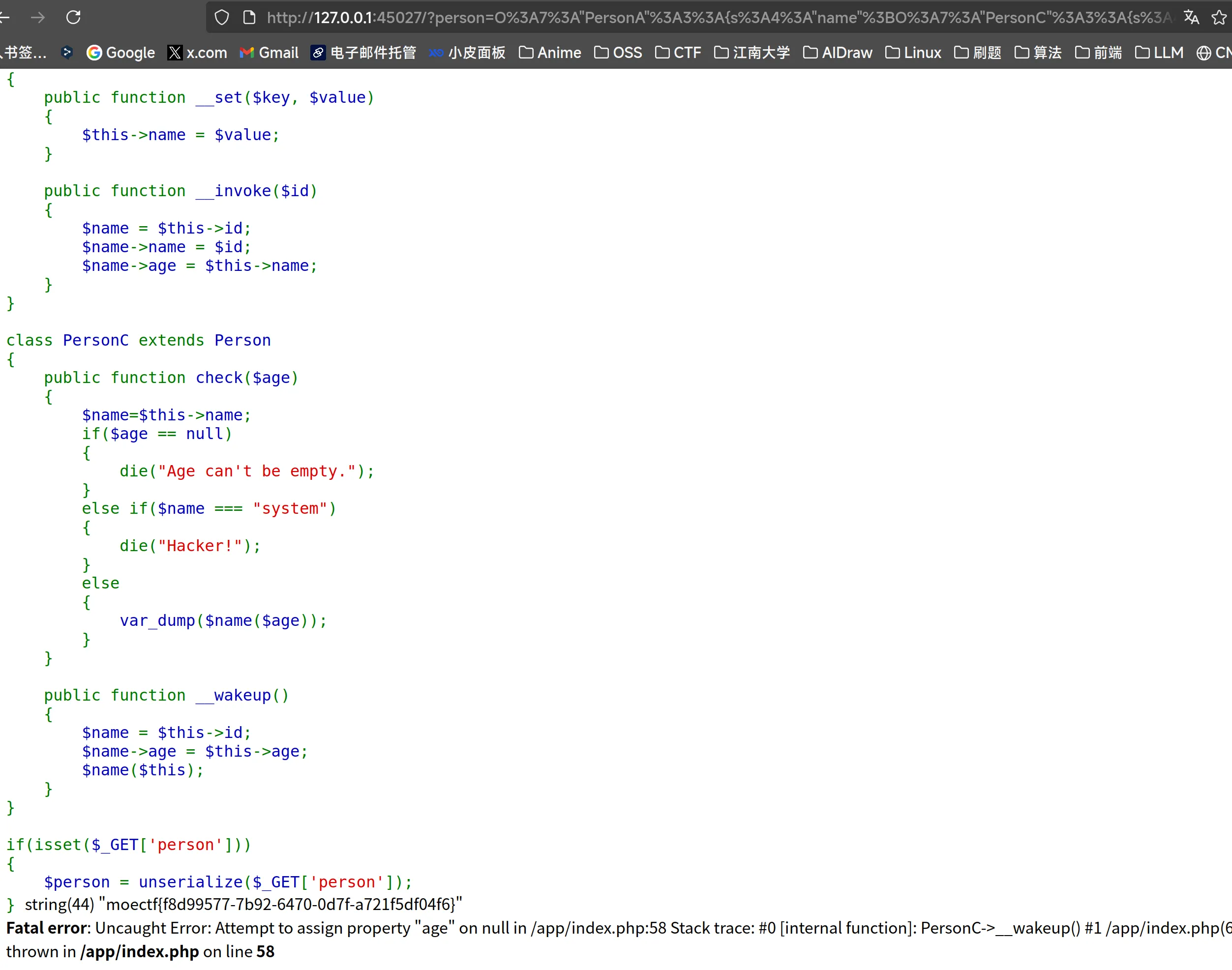
Task: Open the 小皮面板 bookmark
Action: point(467,53)
